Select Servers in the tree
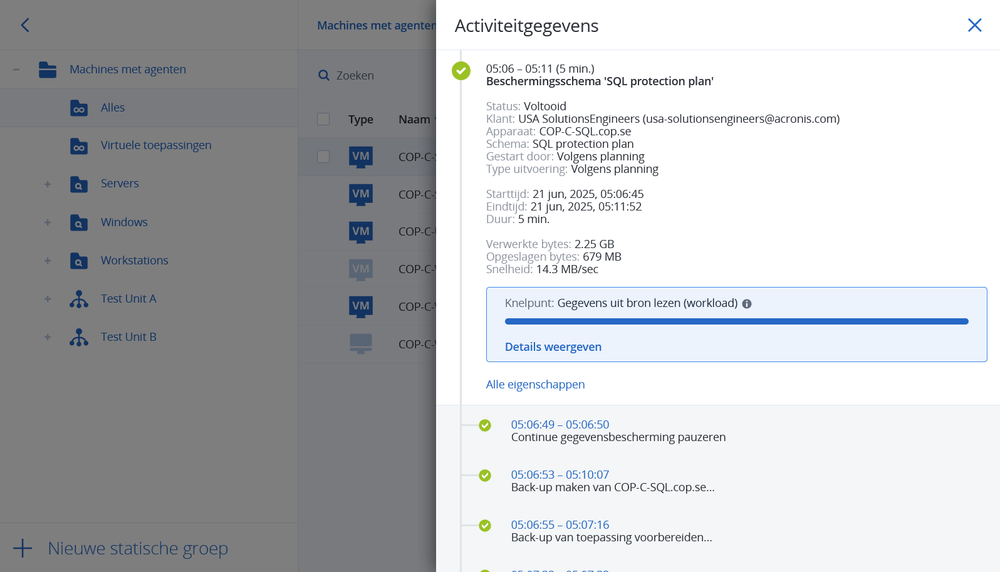Image resolution: width=1000 pixels, height=572 pixels. 119,184
